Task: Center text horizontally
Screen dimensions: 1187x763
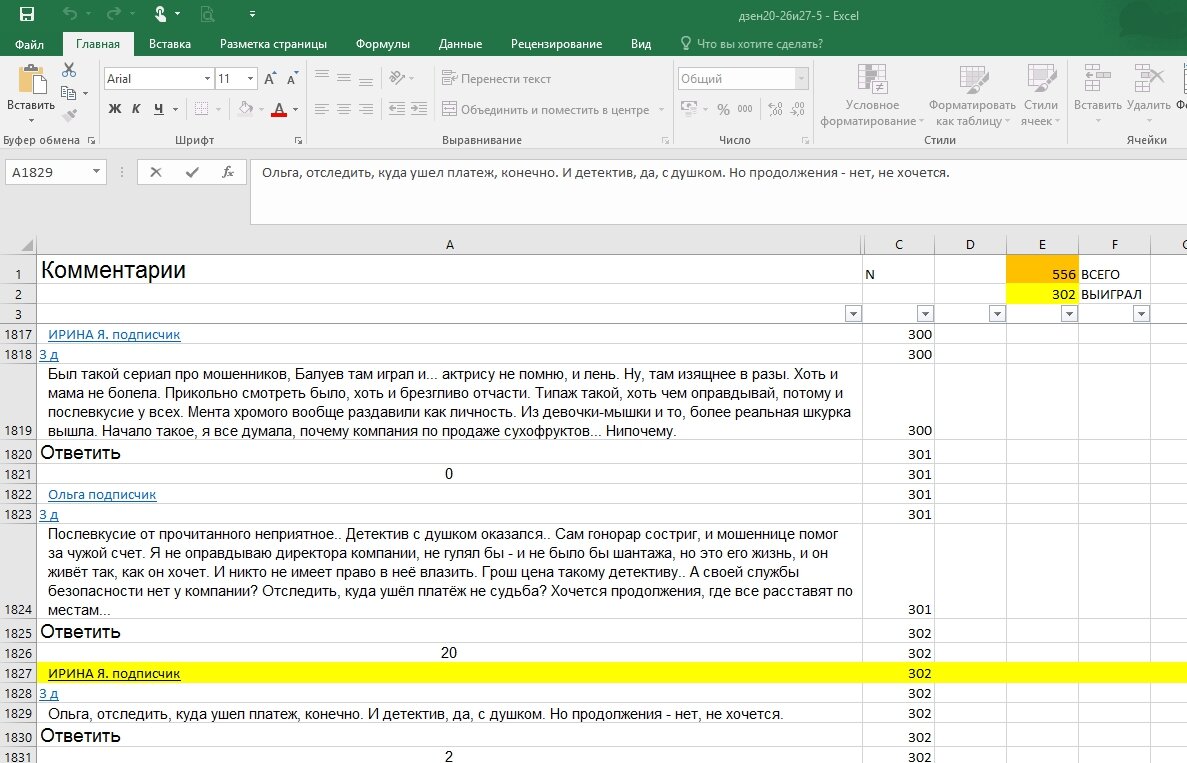Action: click(x=344, y=109)
